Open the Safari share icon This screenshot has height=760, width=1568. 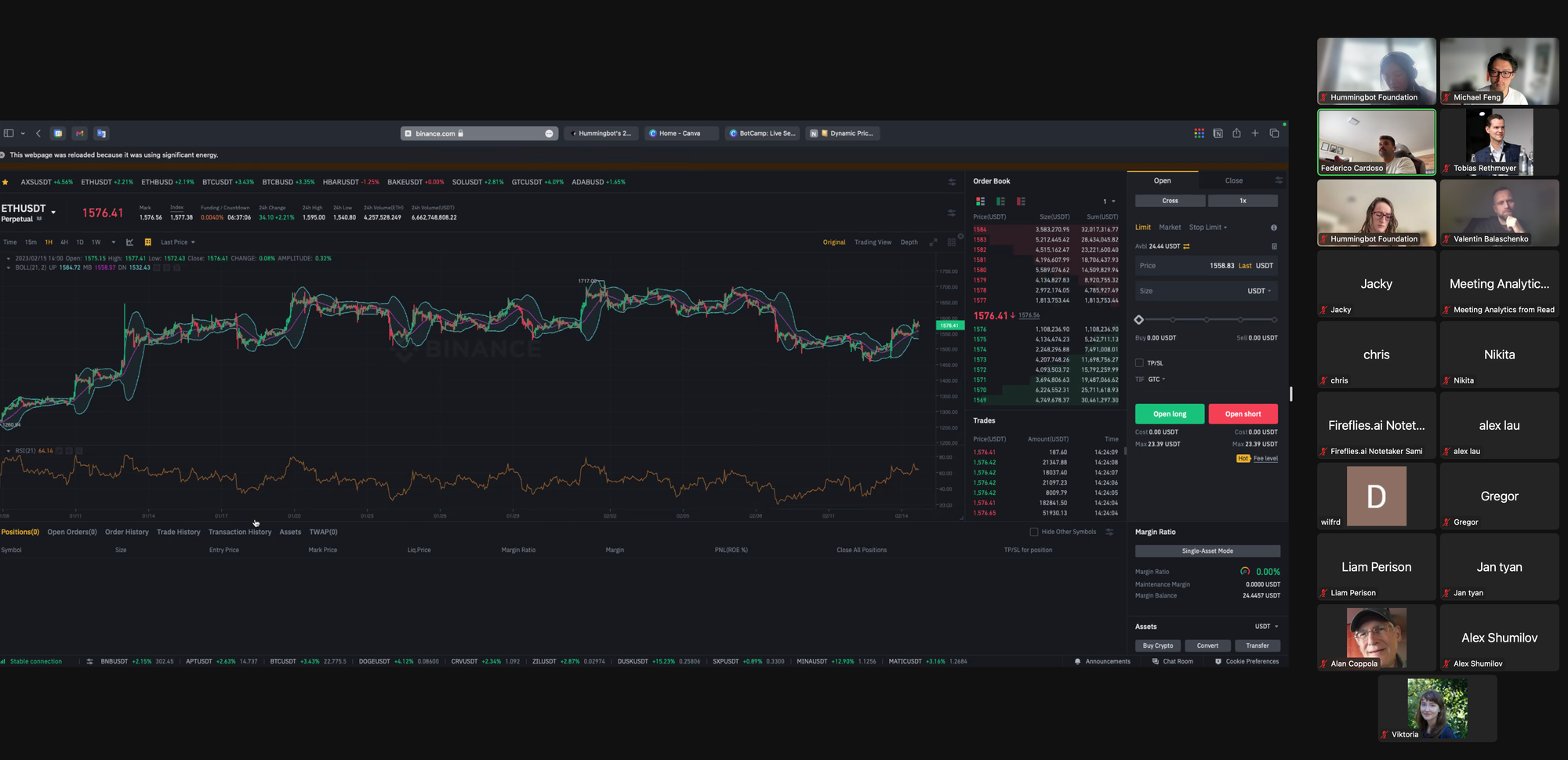[1236, 133]
